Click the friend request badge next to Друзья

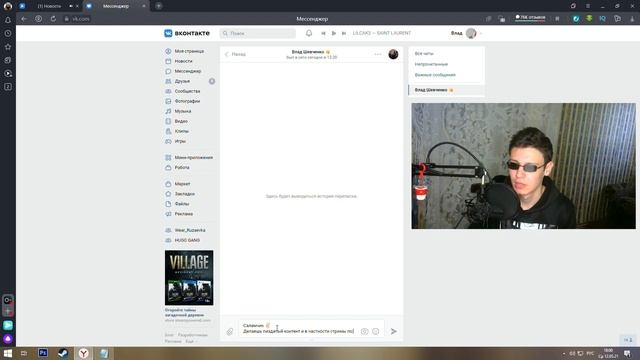coord(212,81)
